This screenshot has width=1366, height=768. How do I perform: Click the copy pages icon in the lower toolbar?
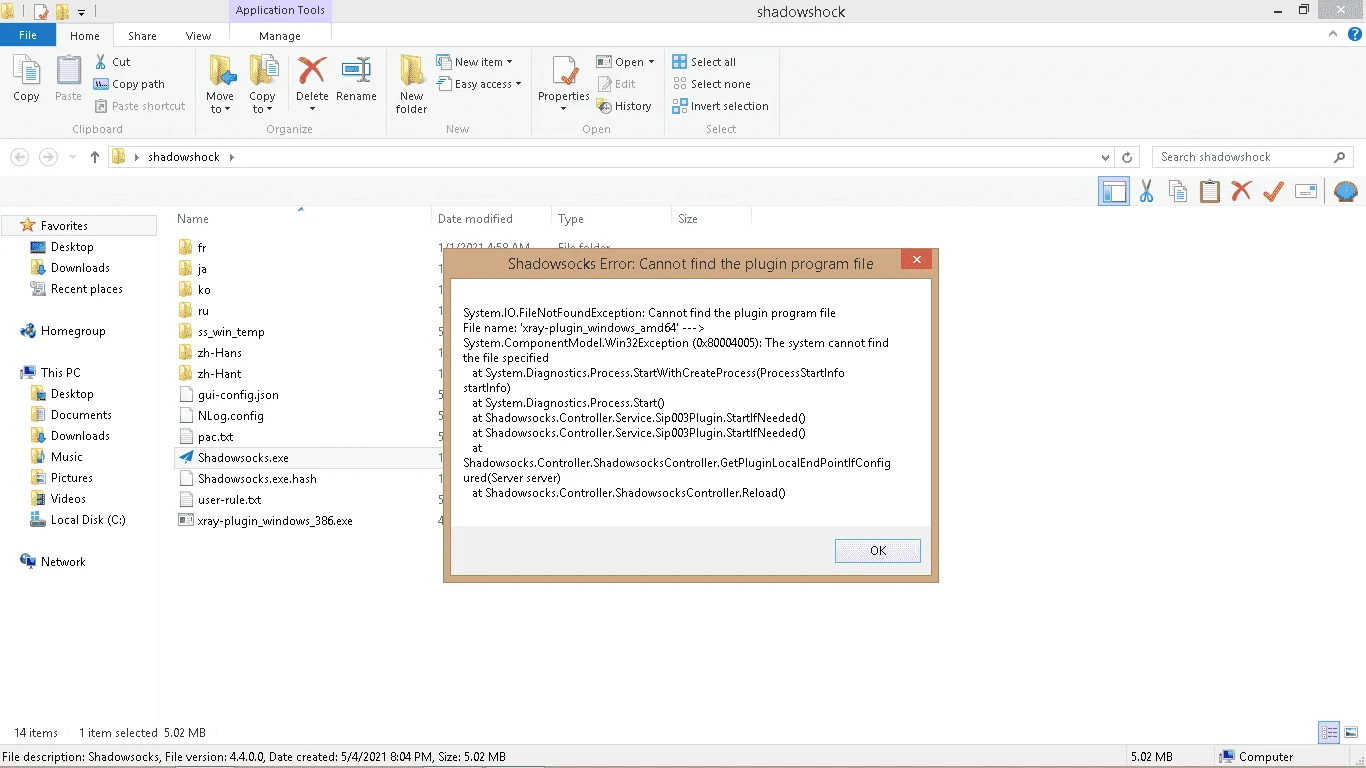click(x=1178, y=191)
